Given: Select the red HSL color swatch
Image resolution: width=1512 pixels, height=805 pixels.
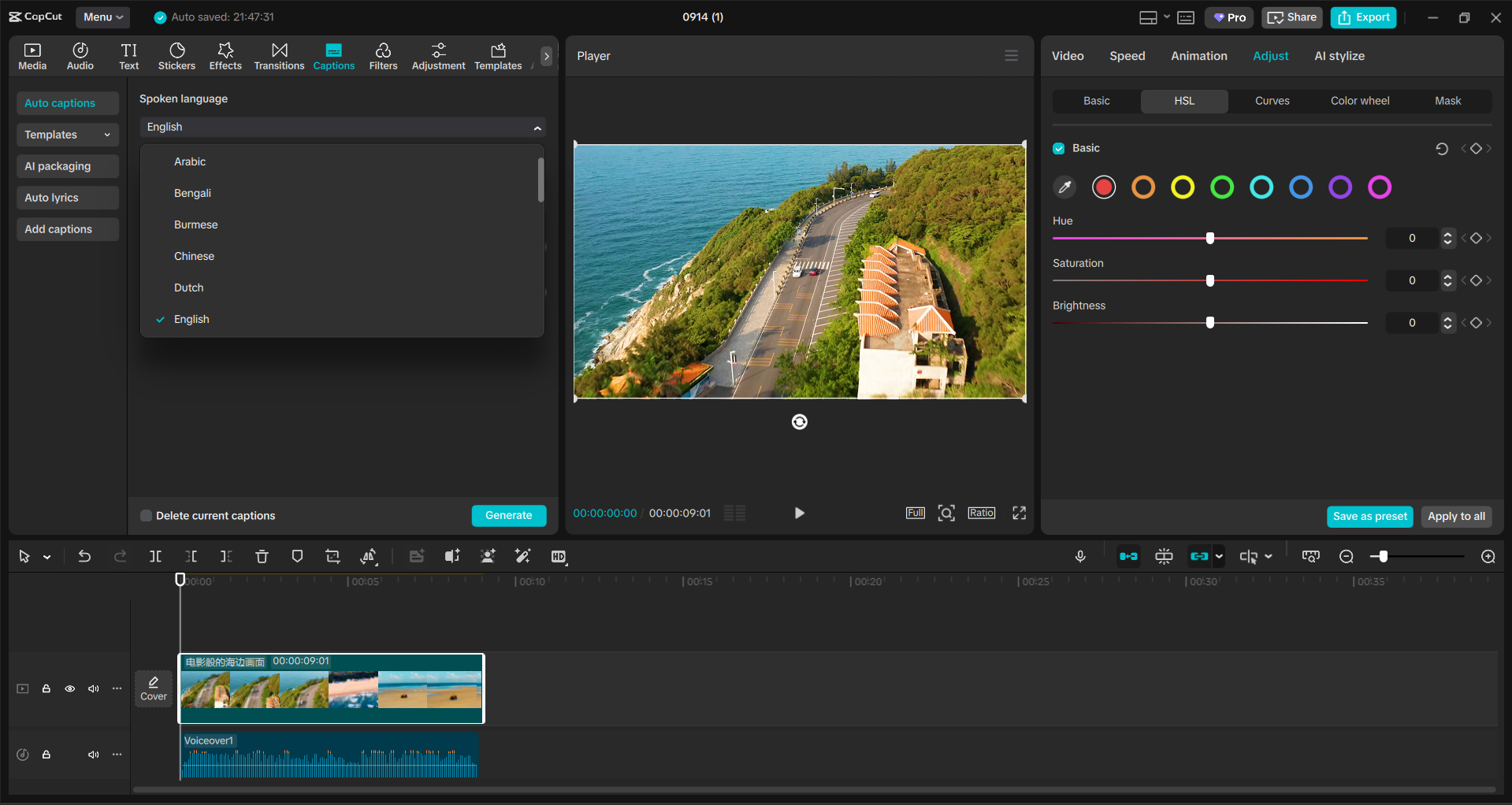Looking at the screenshot, I should coord(1103,187).
